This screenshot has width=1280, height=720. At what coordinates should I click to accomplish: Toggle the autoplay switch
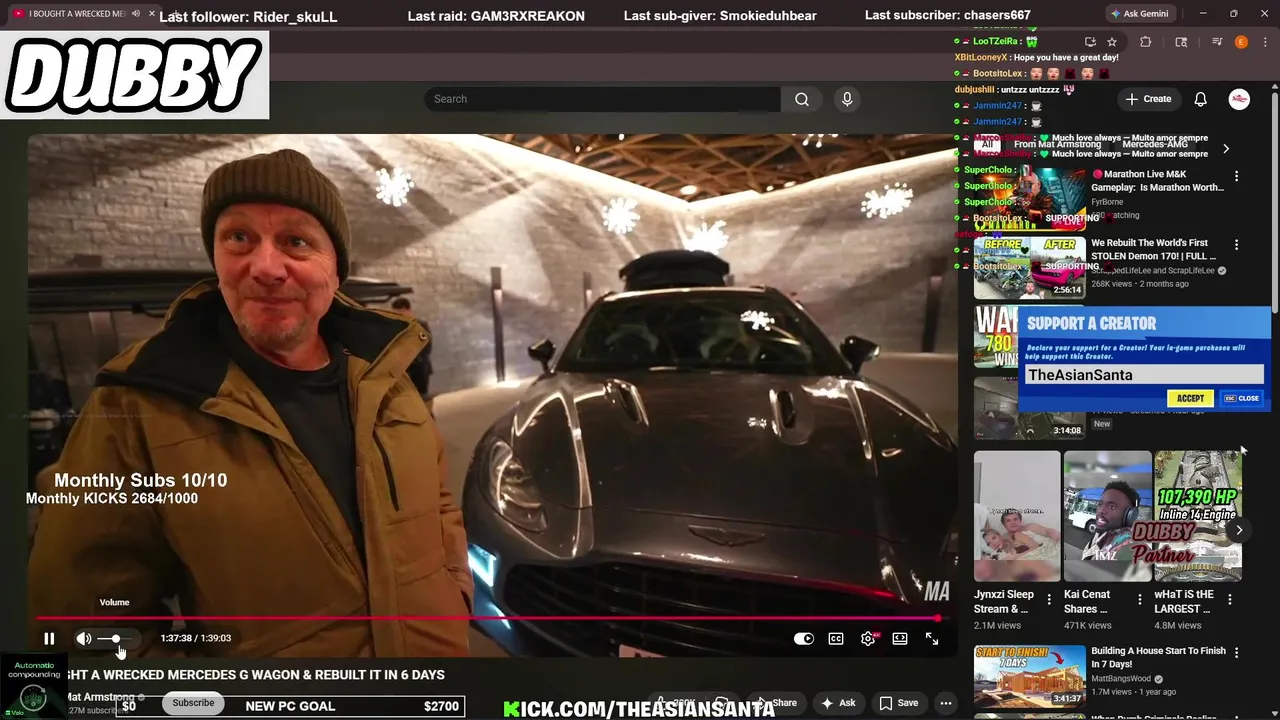click(804, 638)
